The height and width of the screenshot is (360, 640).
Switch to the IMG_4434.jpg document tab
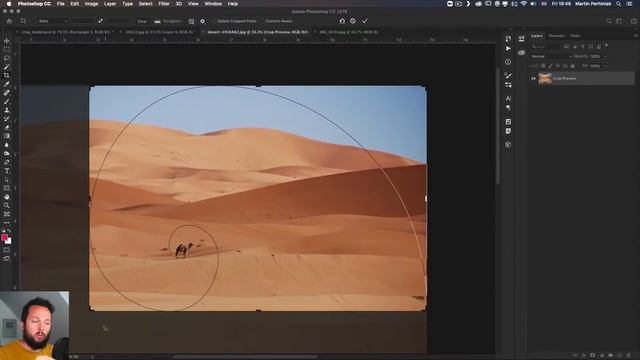pos(349,32)
